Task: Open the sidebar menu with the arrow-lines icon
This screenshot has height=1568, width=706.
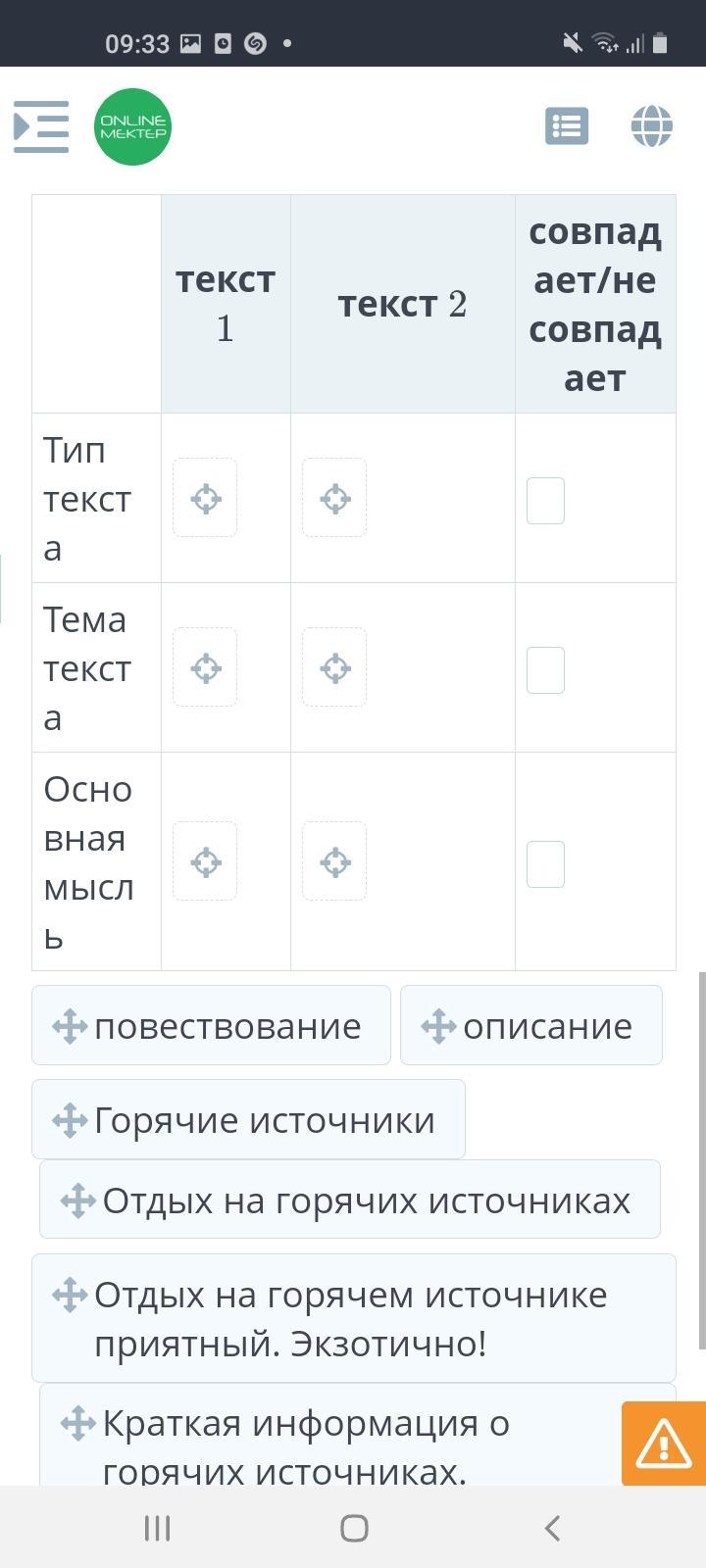Action: point(41,126)
